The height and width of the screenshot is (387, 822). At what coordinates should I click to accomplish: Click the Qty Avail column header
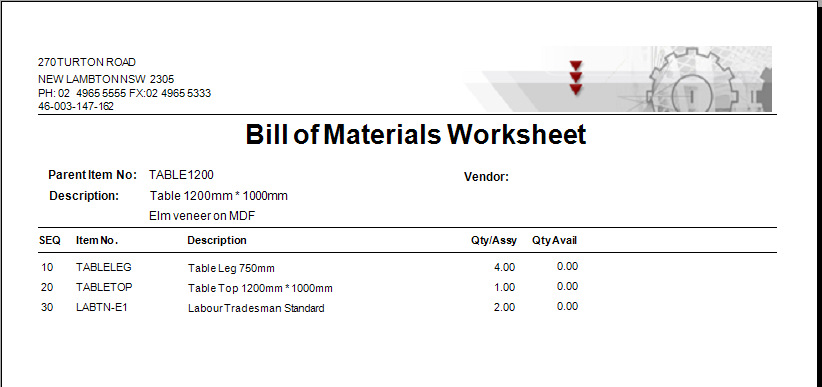coord(555,241)
